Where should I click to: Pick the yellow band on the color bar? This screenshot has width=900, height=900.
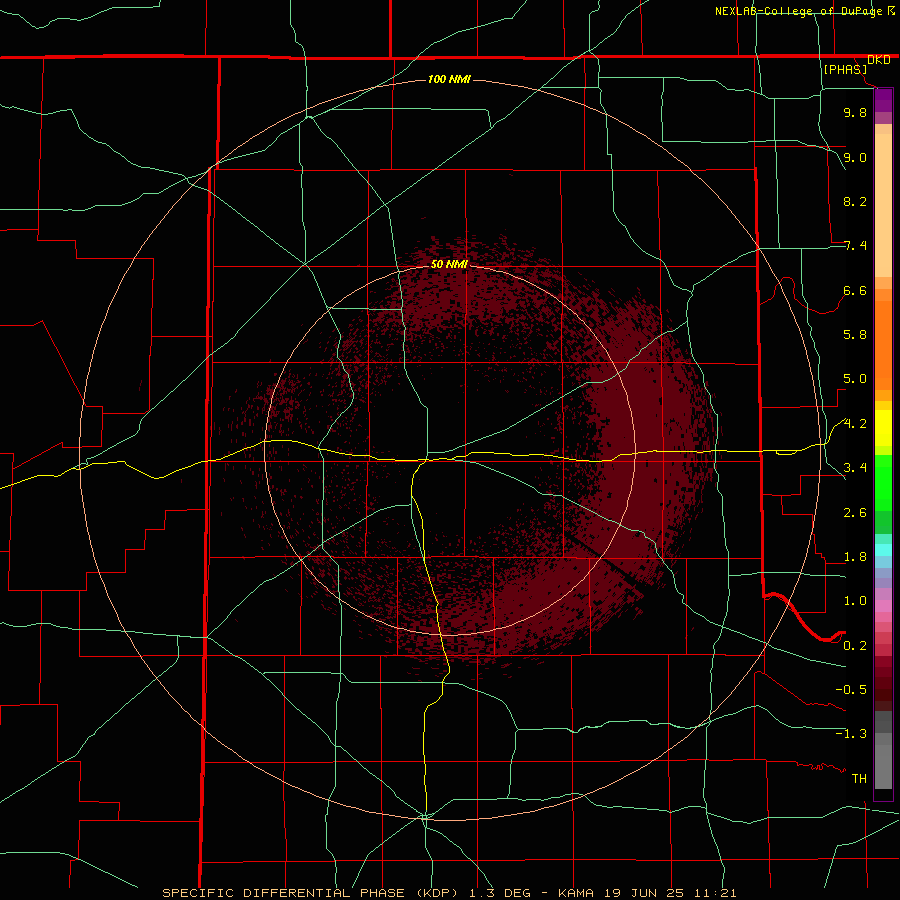coord(883,428)
